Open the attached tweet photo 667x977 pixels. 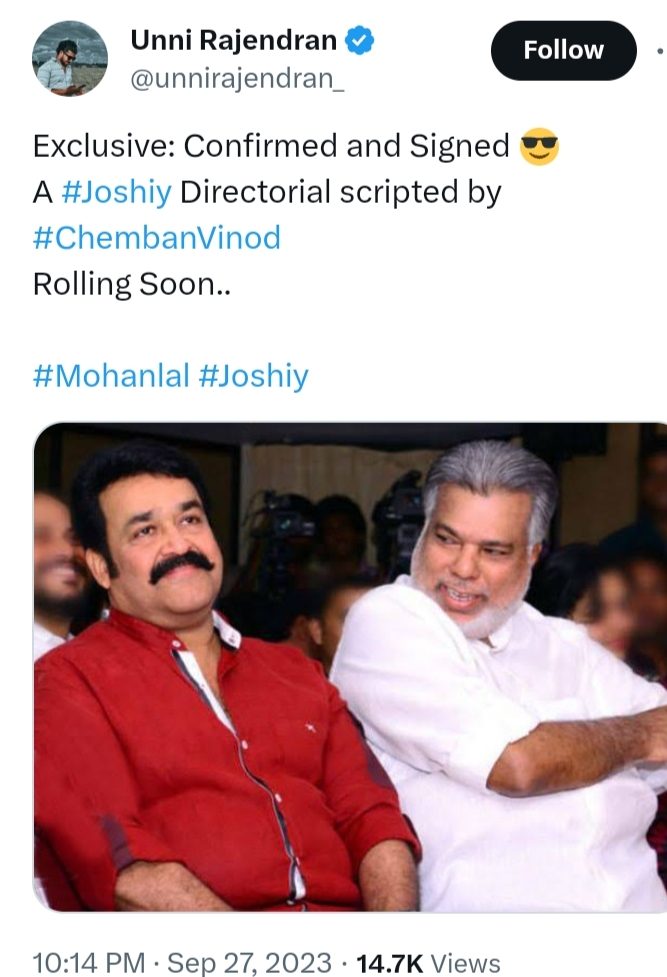(350, 667)
